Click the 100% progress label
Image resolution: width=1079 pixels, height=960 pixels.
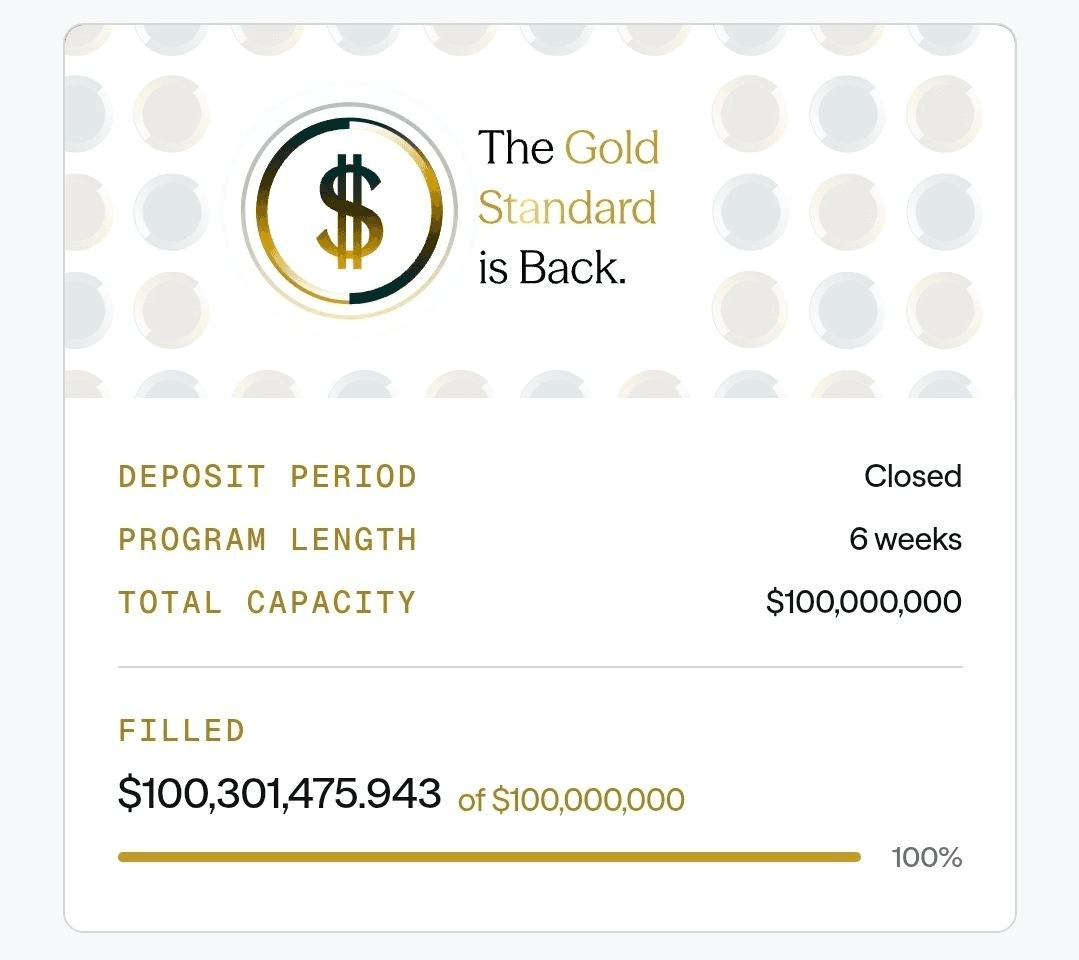point(926,857)
